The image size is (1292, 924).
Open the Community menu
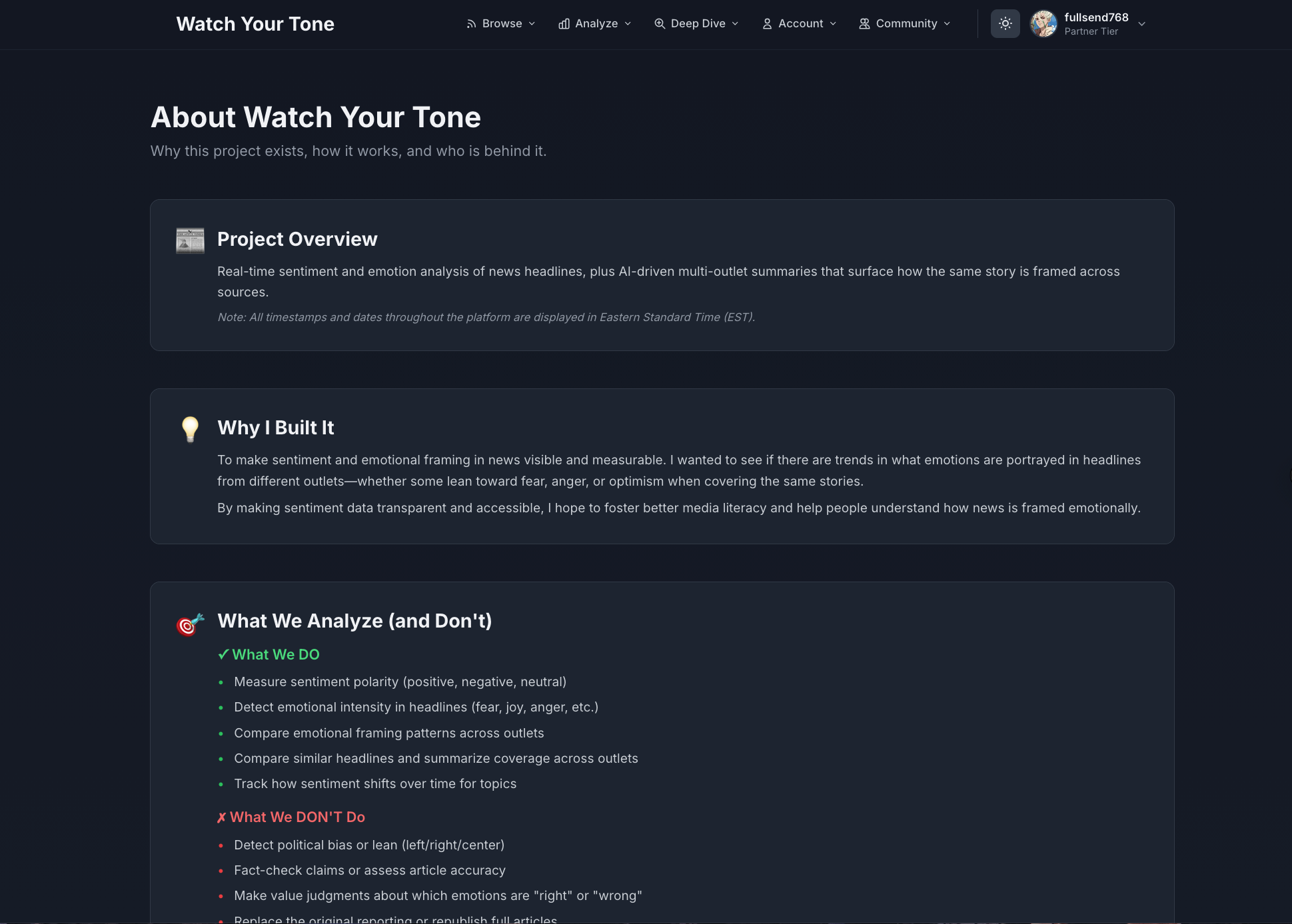[905, 23]
